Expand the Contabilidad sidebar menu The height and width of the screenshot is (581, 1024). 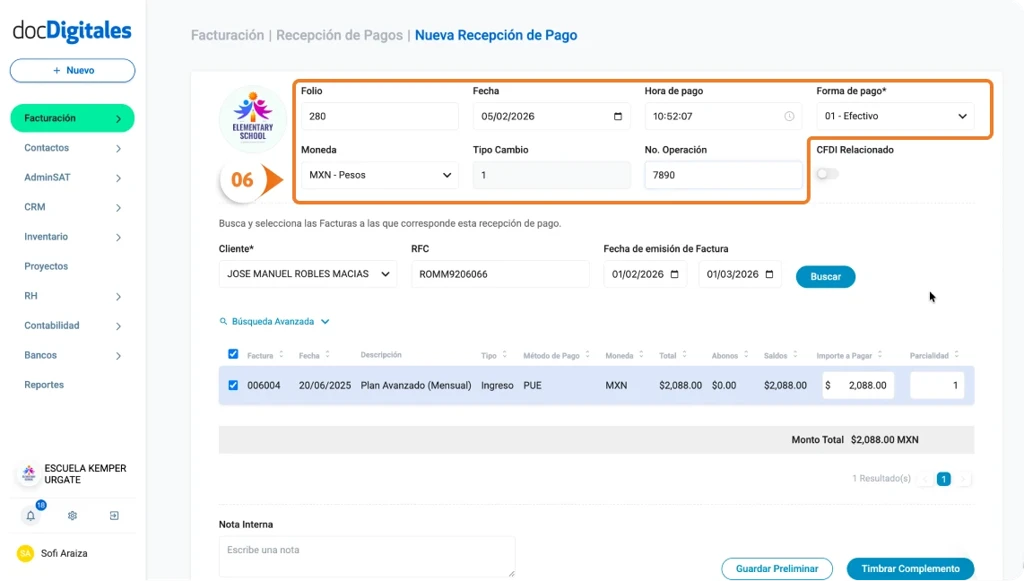71,325
